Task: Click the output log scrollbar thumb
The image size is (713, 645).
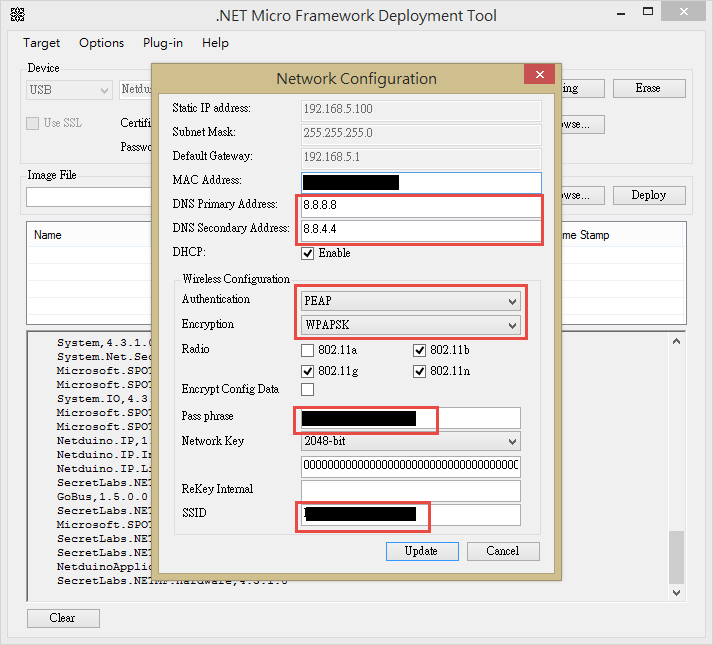Action: pos(677,557)
